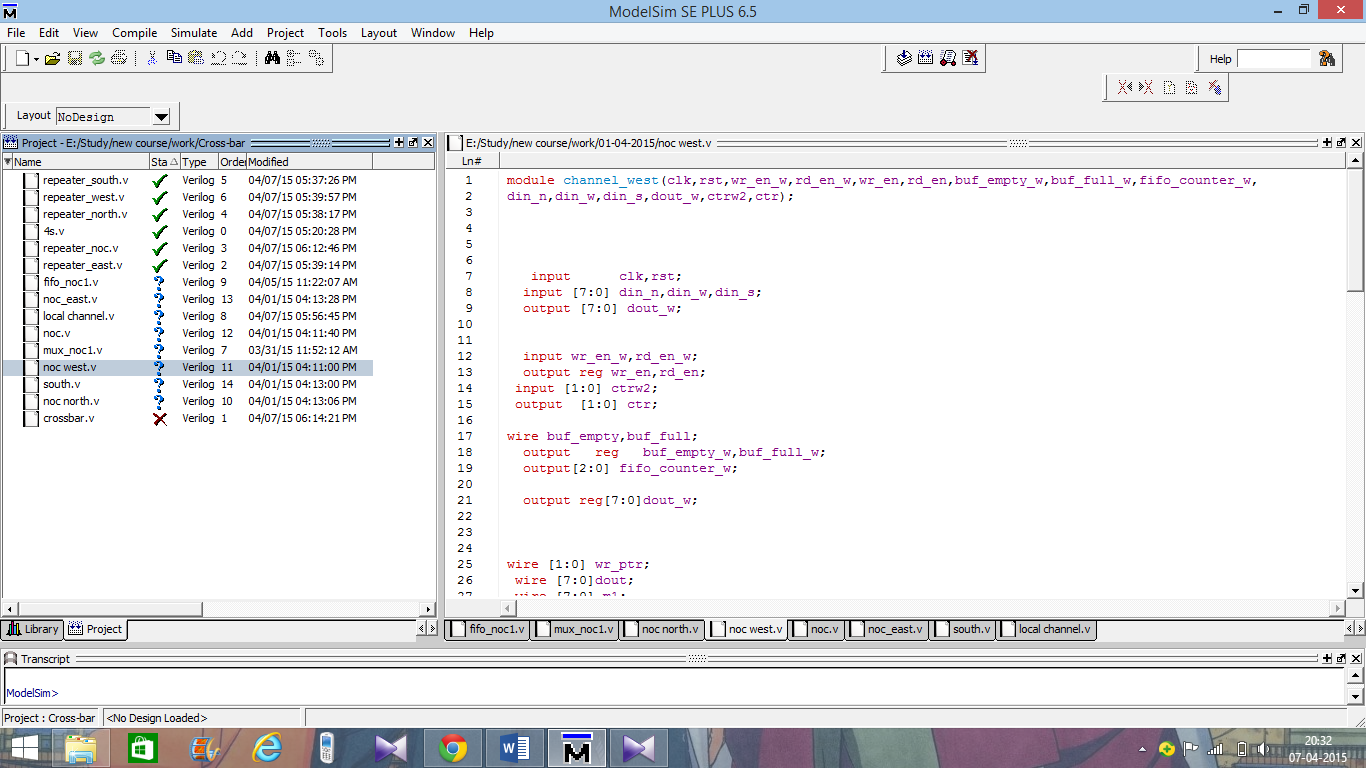Undock the source editor pane
This screenshot has height=768, width=1366.
(x=1341, y=143)
